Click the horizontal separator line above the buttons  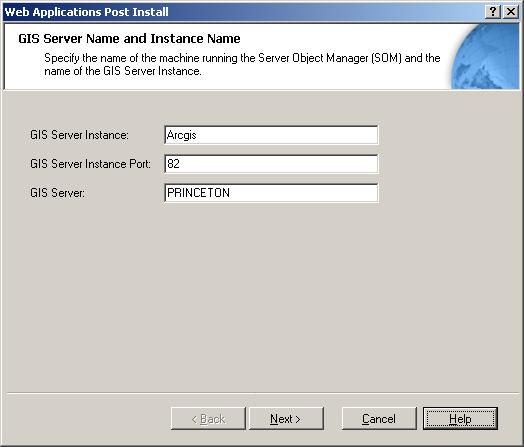click(262, 393)
